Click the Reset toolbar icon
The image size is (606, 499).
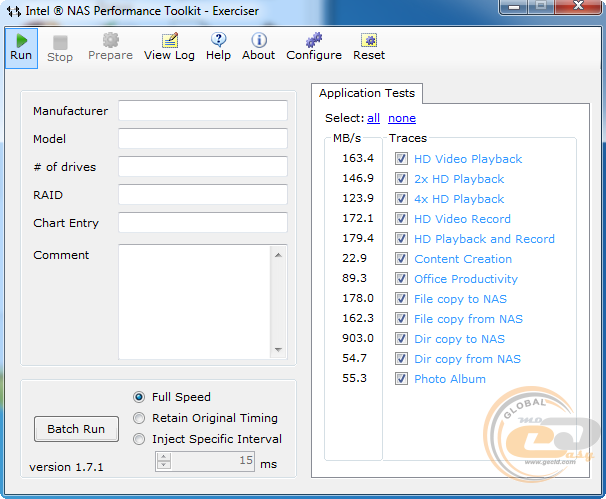(369, 41)
